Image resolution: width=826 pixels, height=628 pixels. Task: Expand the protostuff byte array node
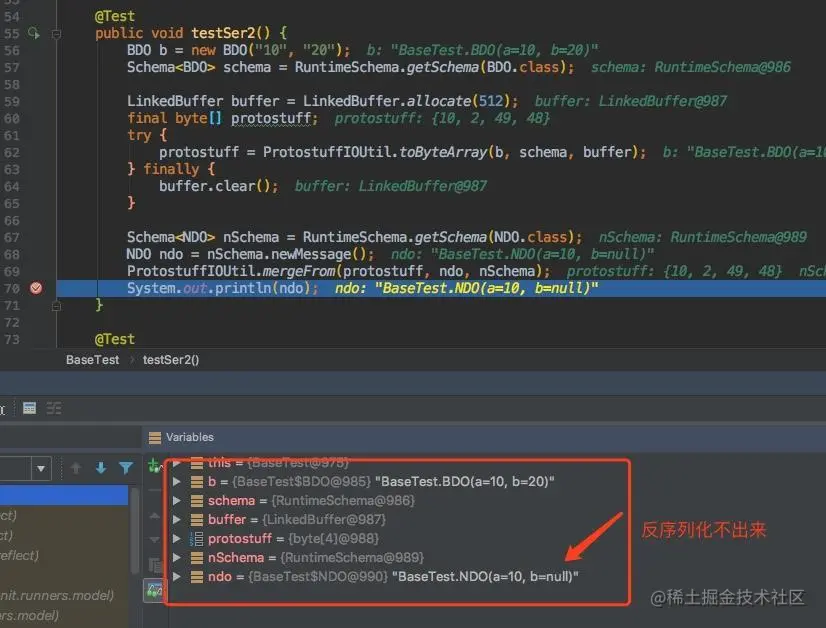tap(177, 538)
